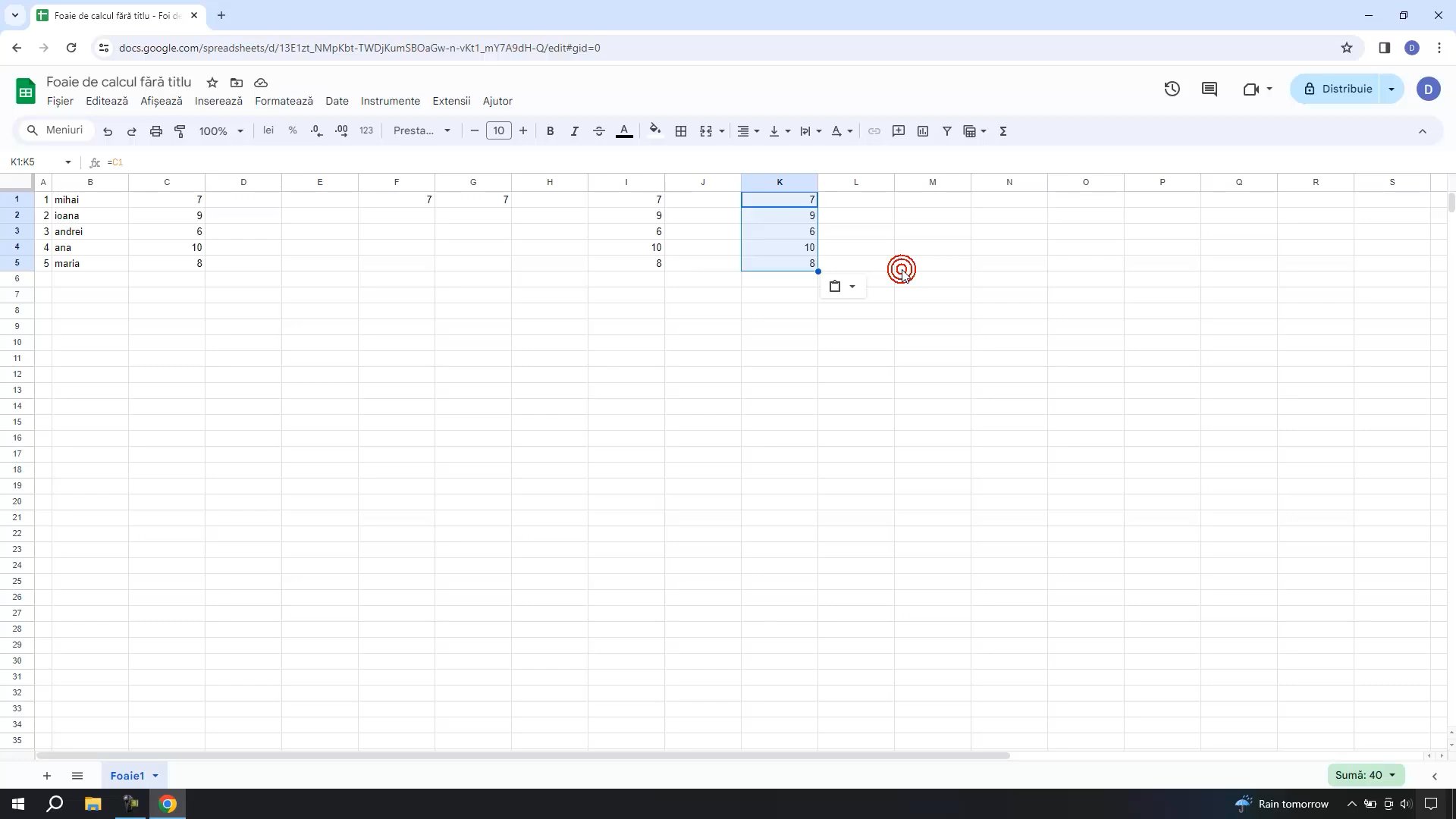Click the font size input field

(x=498, y=130)
